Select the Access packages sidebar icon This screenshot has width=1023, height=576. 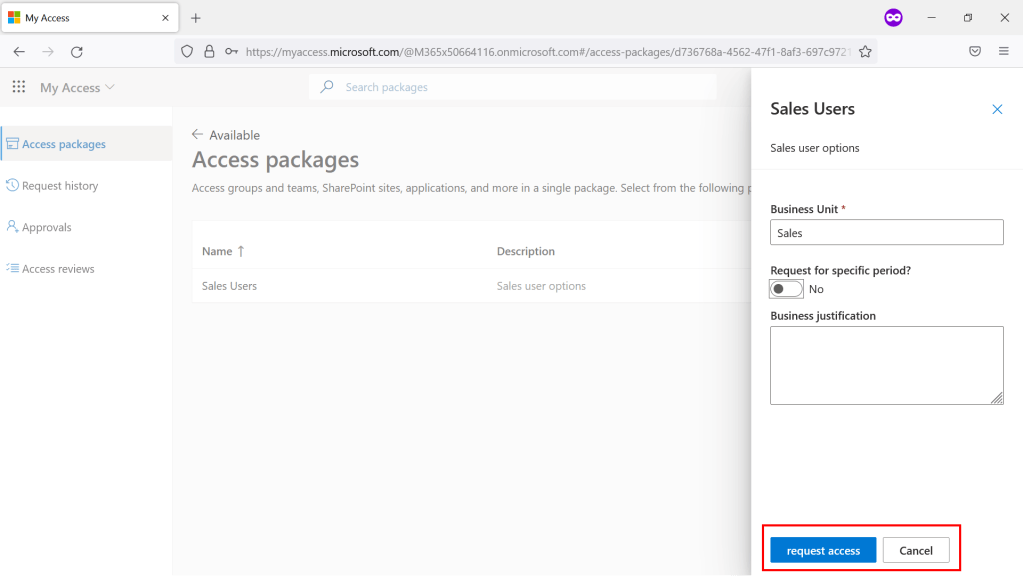[13, 143]
